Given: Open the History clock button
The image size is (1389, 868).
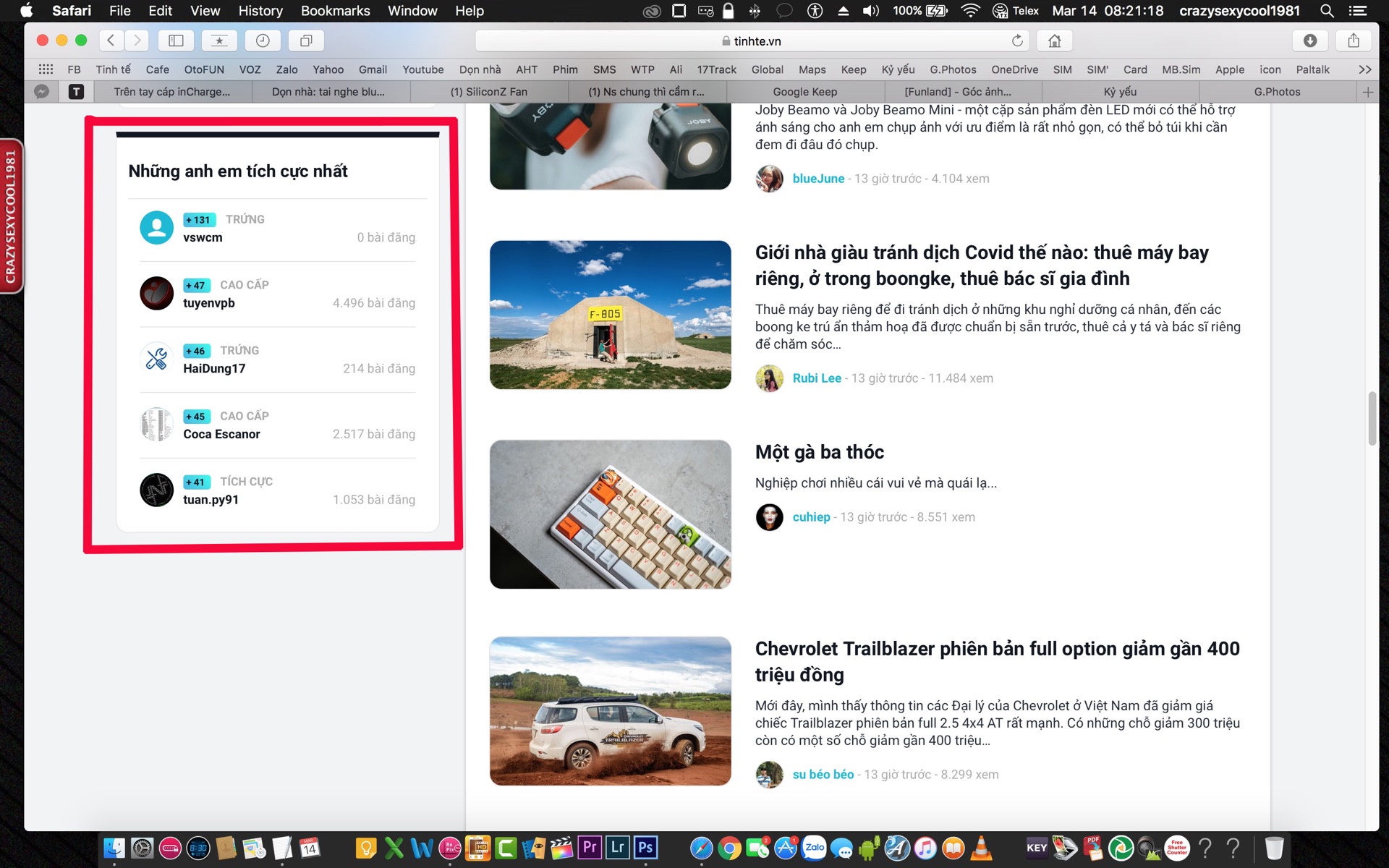Looking at the screenshot, I should click(263, 41).
